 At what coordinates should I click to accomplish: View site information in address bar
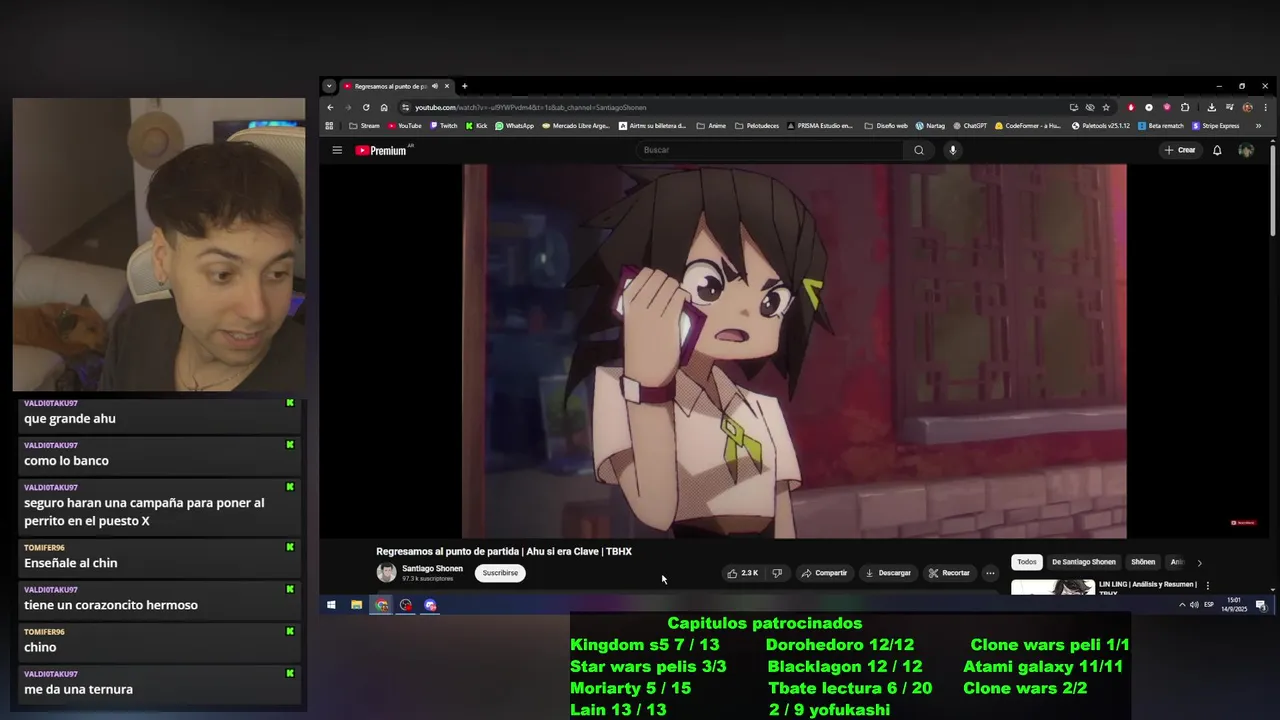click(x=405, y=107)
